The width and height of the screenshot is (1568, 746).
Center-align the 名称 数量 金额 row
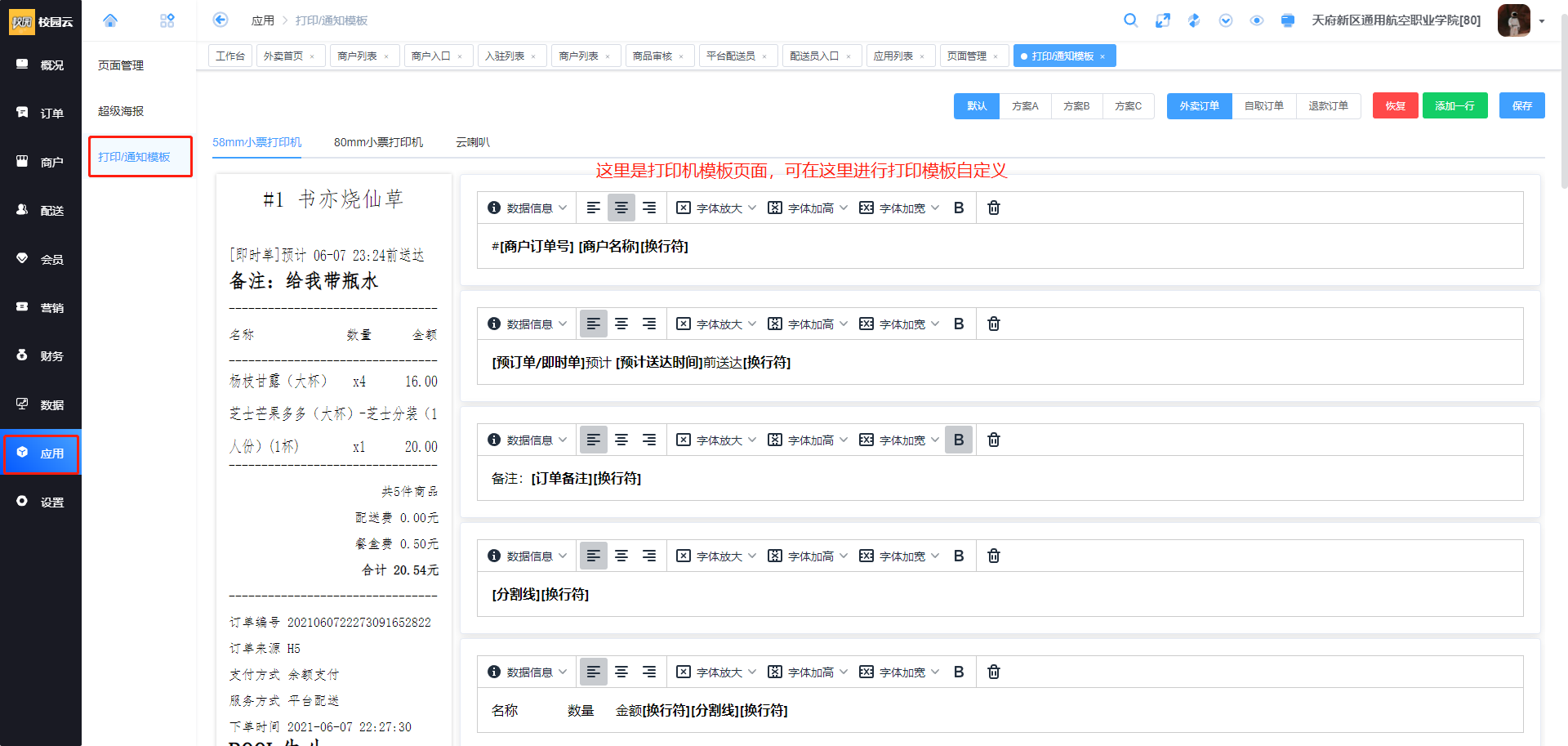point(621,672)
